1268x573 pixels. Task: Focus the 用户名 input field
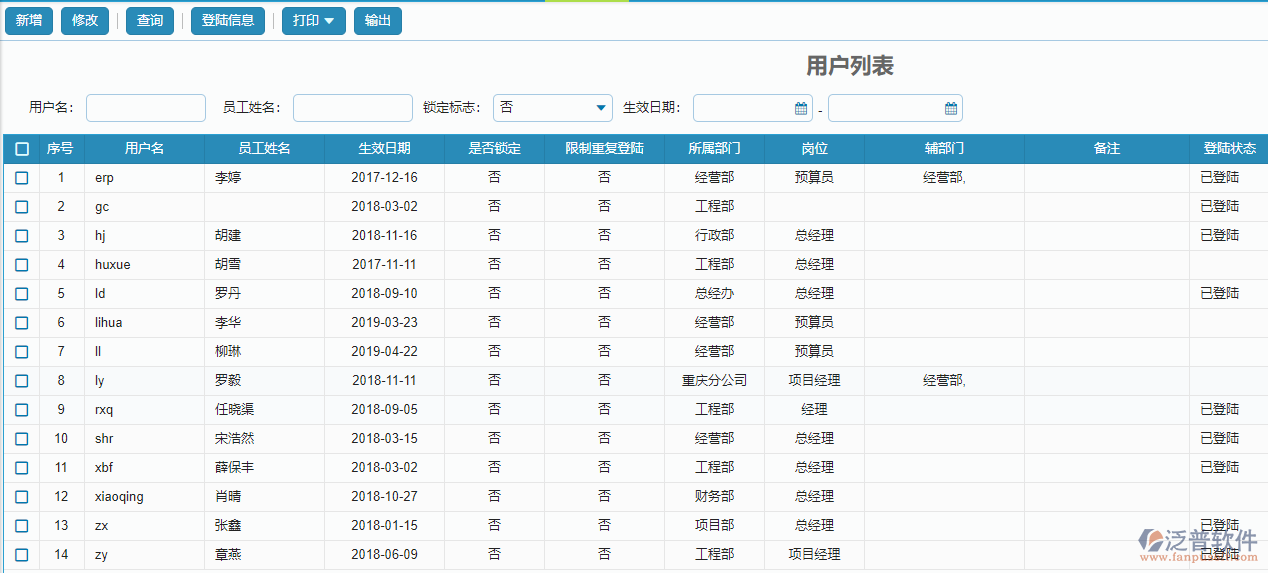click(146, 108)
